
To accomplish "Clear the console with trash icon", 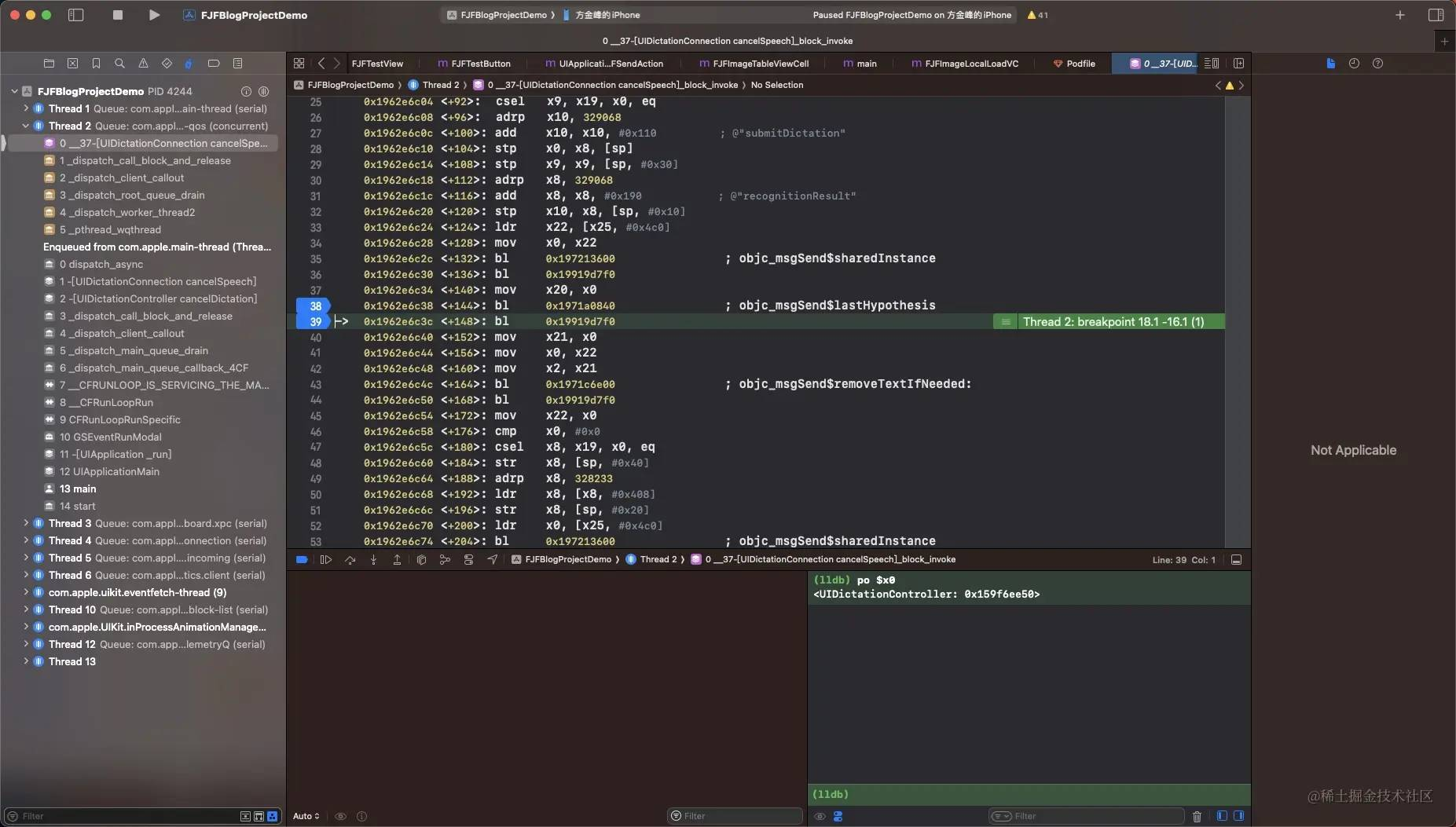I will pyautogui.click(x=1197, y=817).
